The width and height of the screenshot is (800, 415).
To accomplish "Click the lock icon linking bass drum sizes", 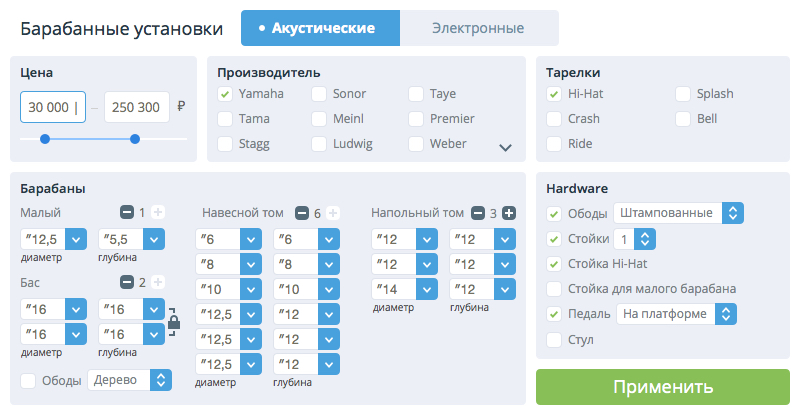I will click(x=174, y=321).
